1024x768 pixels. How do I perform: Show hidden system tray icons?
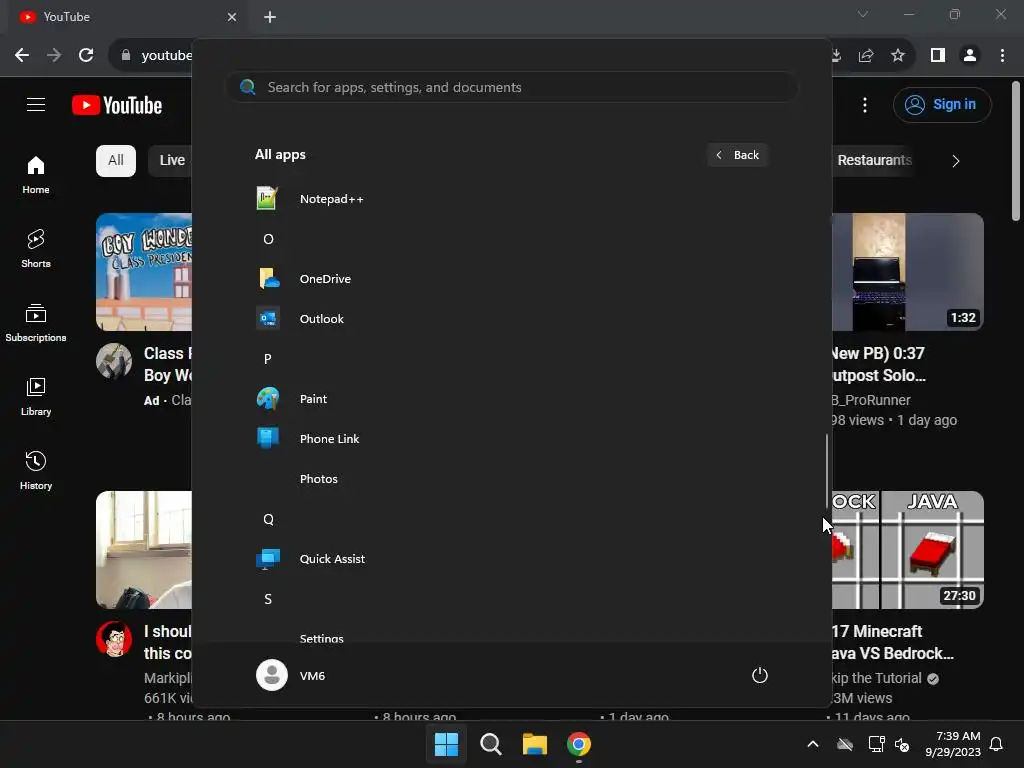pyautogui.click(x=813, y=744)
